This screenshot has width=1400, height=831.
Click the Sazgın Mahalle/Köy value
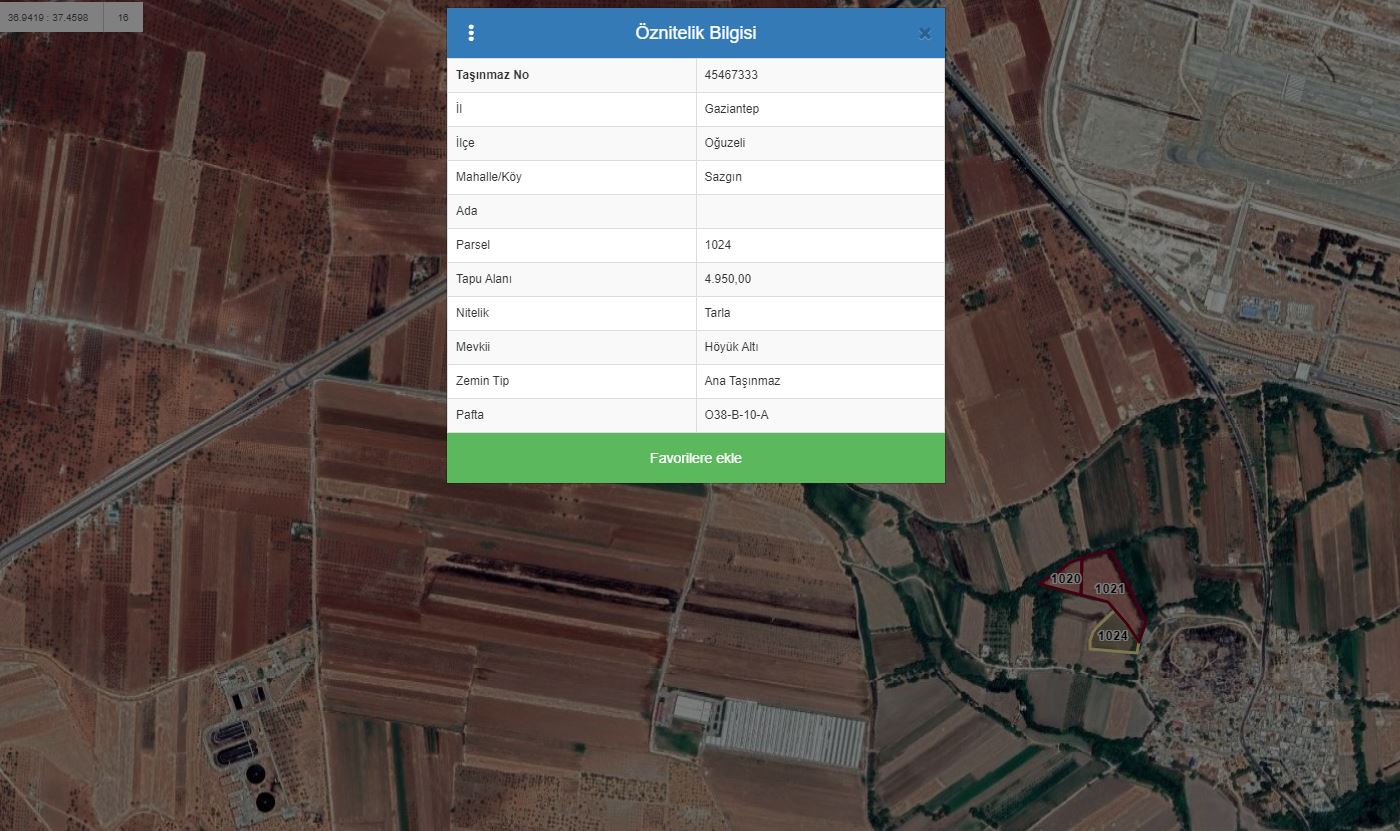(x=723, y=177)
